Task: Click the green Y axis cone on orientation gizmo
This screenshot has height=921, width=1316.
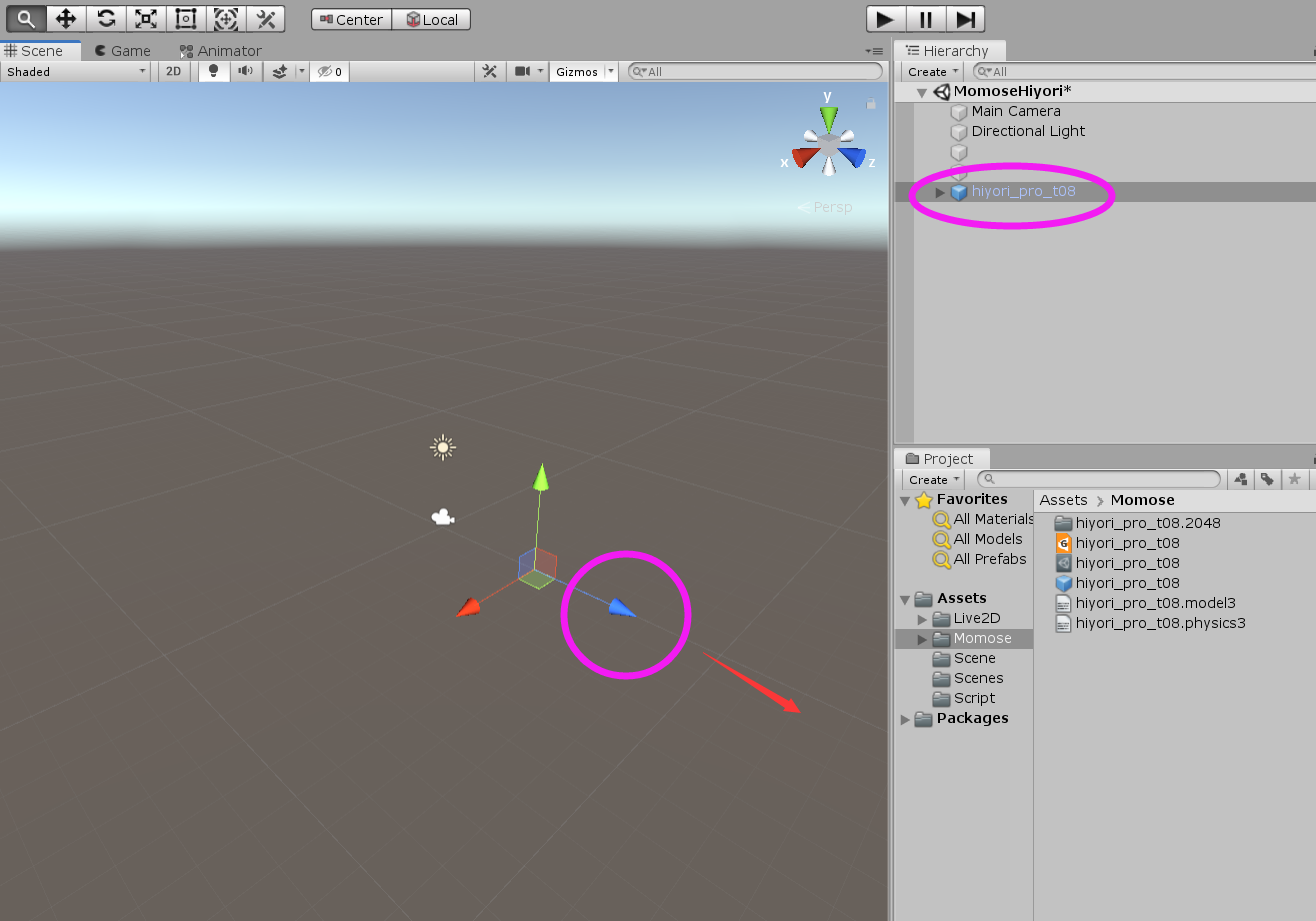Action: click(x=828, y=119)
